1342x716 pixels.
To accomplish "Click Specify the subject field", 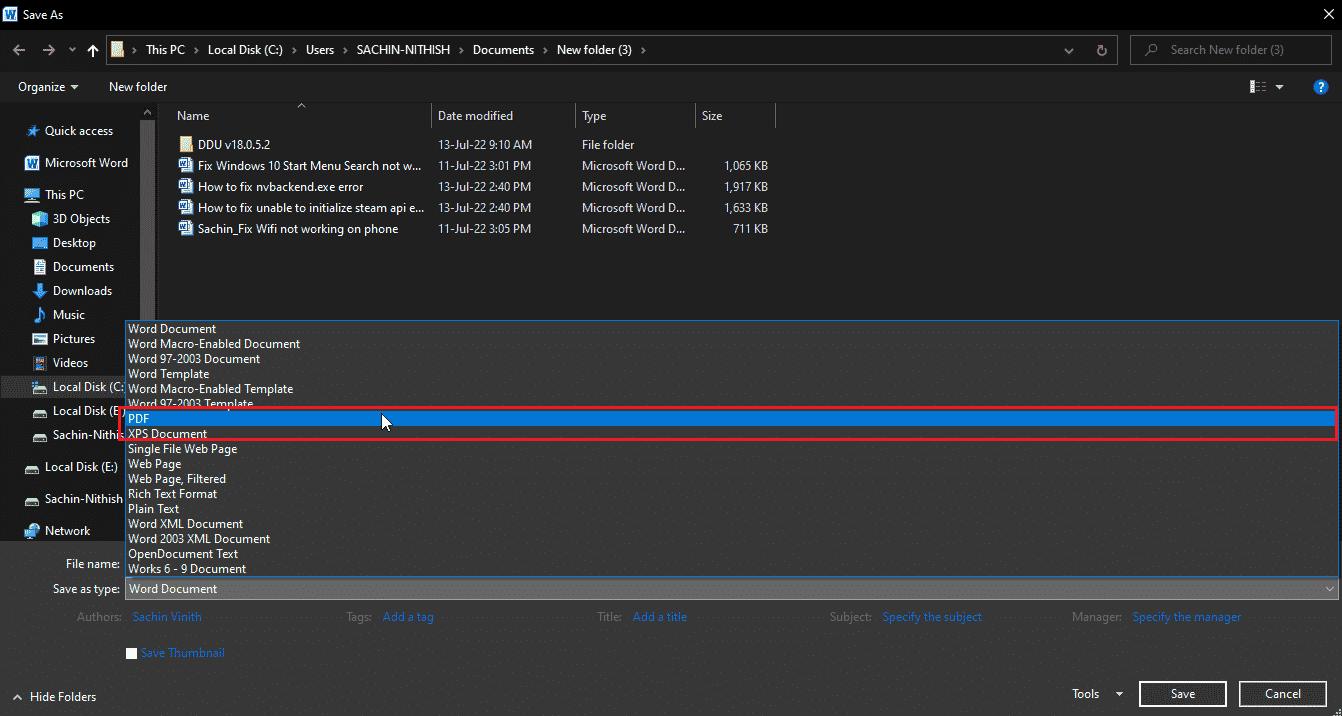I will [932, 617].
